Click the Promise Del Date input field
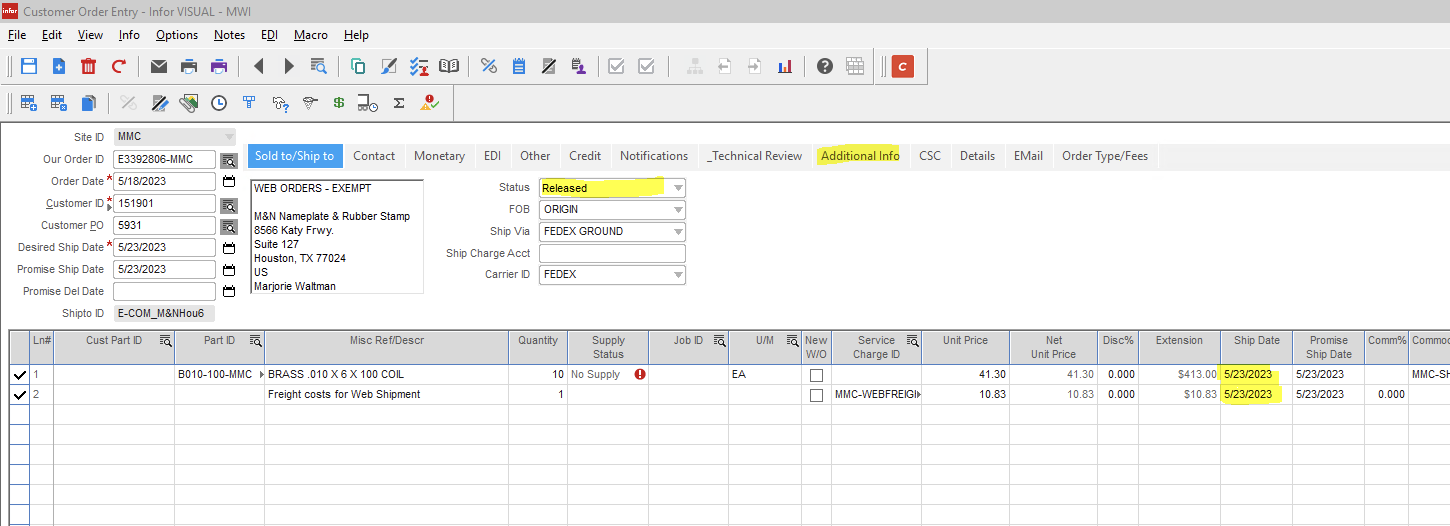The height and width of the screenshot is (526, 1450). pyautogui.click(x=165, y=292)
